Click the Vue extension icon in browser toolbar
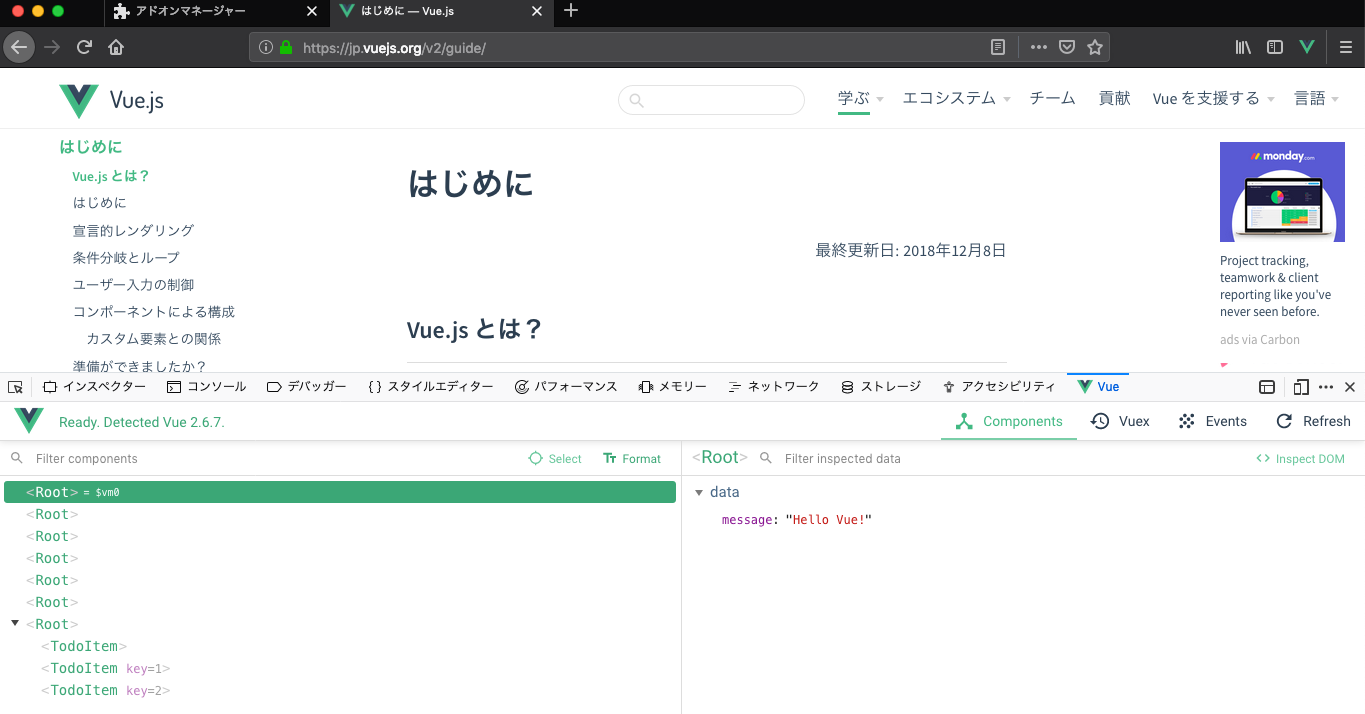This screenshot has width=1365, height=714. pos(1306,46)
